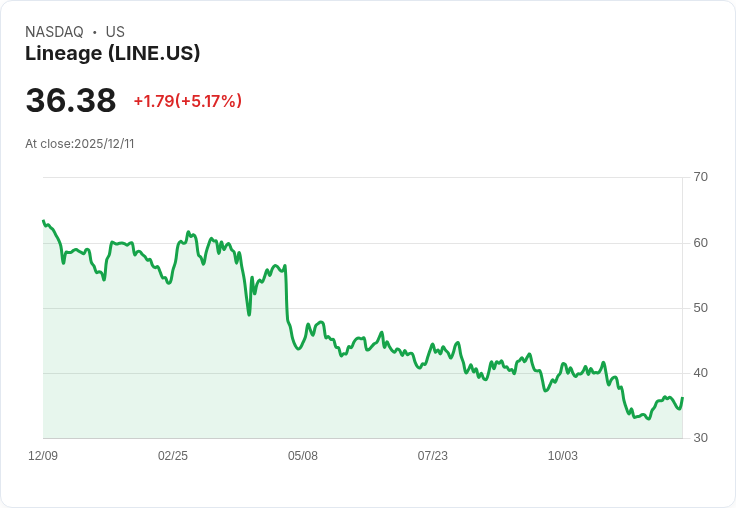Click the 70 value on the y-axis

pos(700,177)
